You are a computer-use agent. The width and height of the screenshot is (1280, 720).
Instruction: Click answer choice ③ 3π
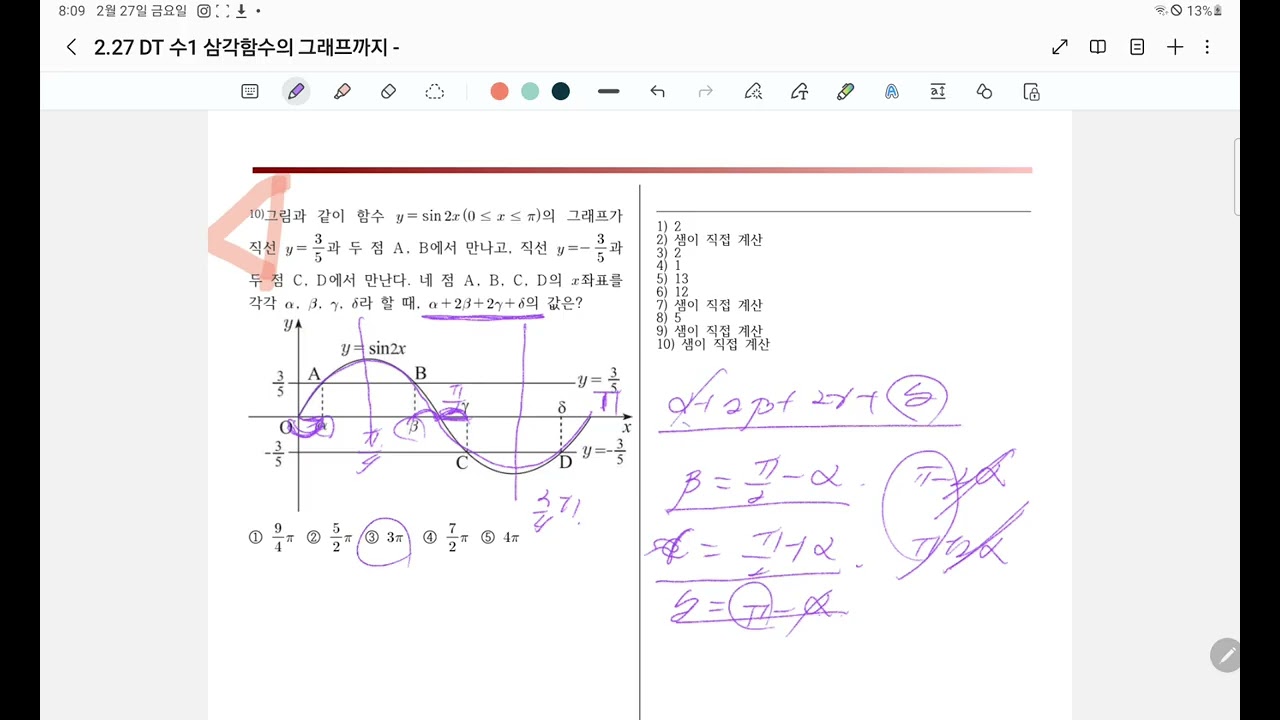click(385, 537)
